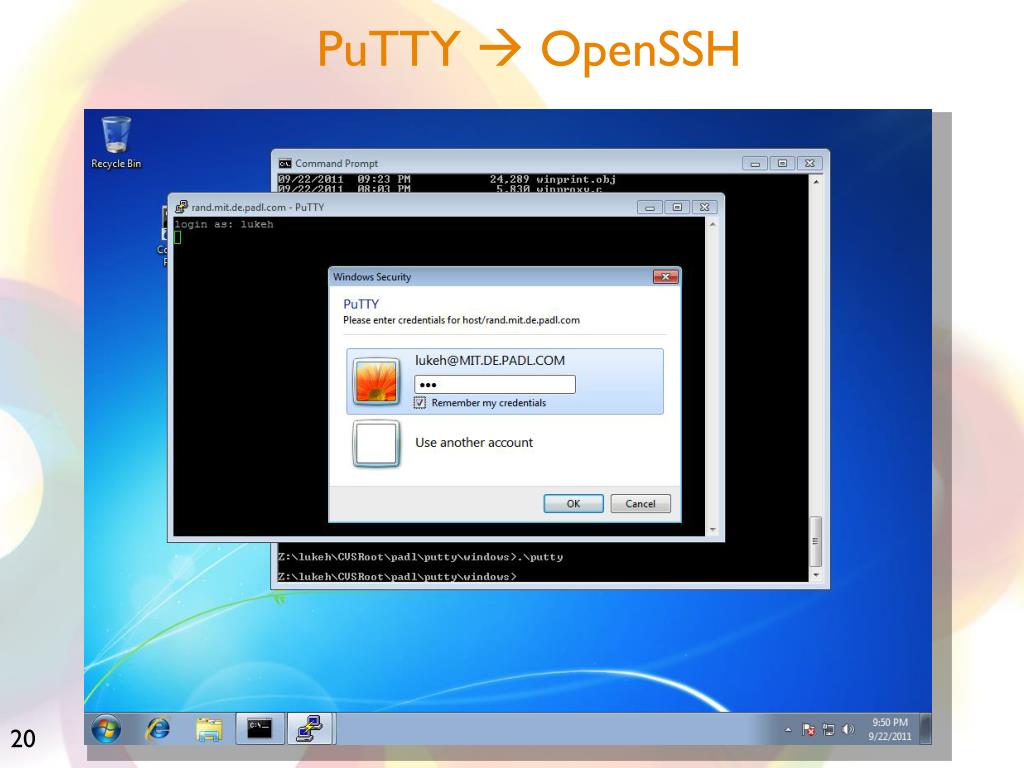The image size is (1024, 768).
Task: Choose the Use another account tile
Action: point(505,443)
